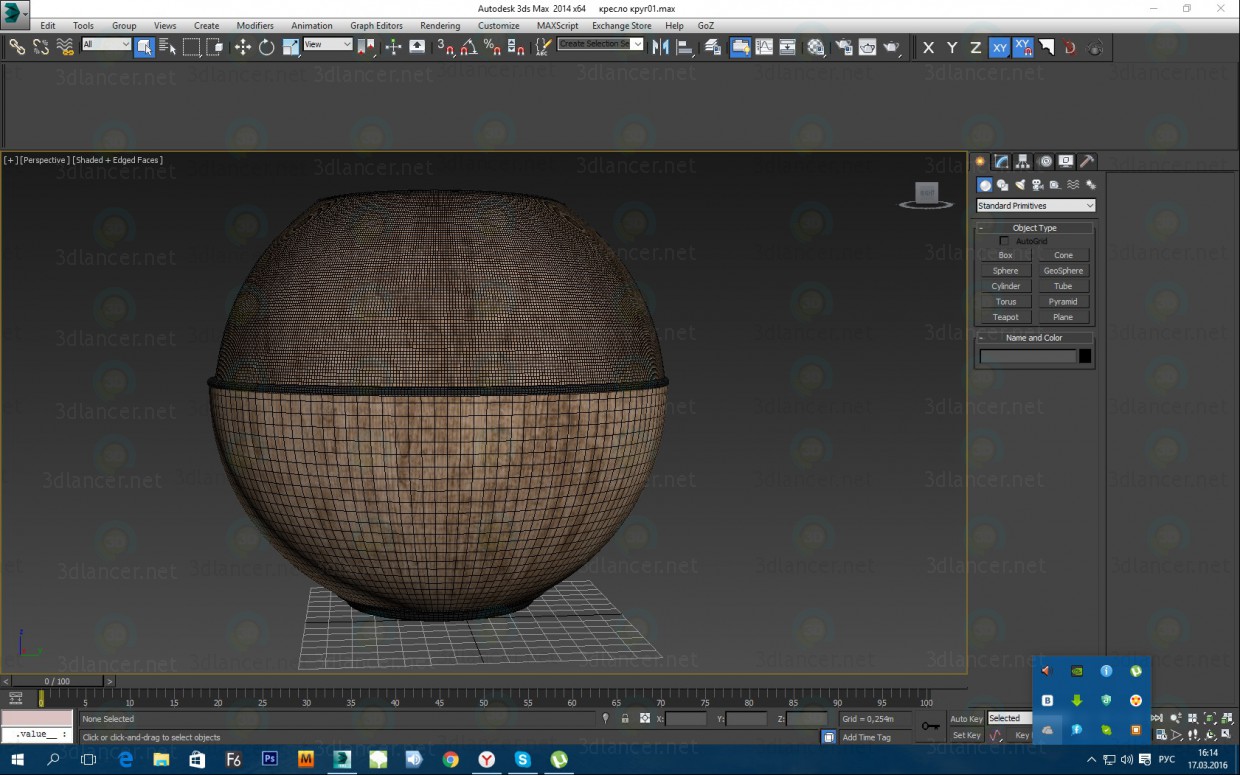Image resolution: width=1240 pixels, height=775 pixels.
Task: Open the Edit Named Selection Sets icon
Action: 544,46
